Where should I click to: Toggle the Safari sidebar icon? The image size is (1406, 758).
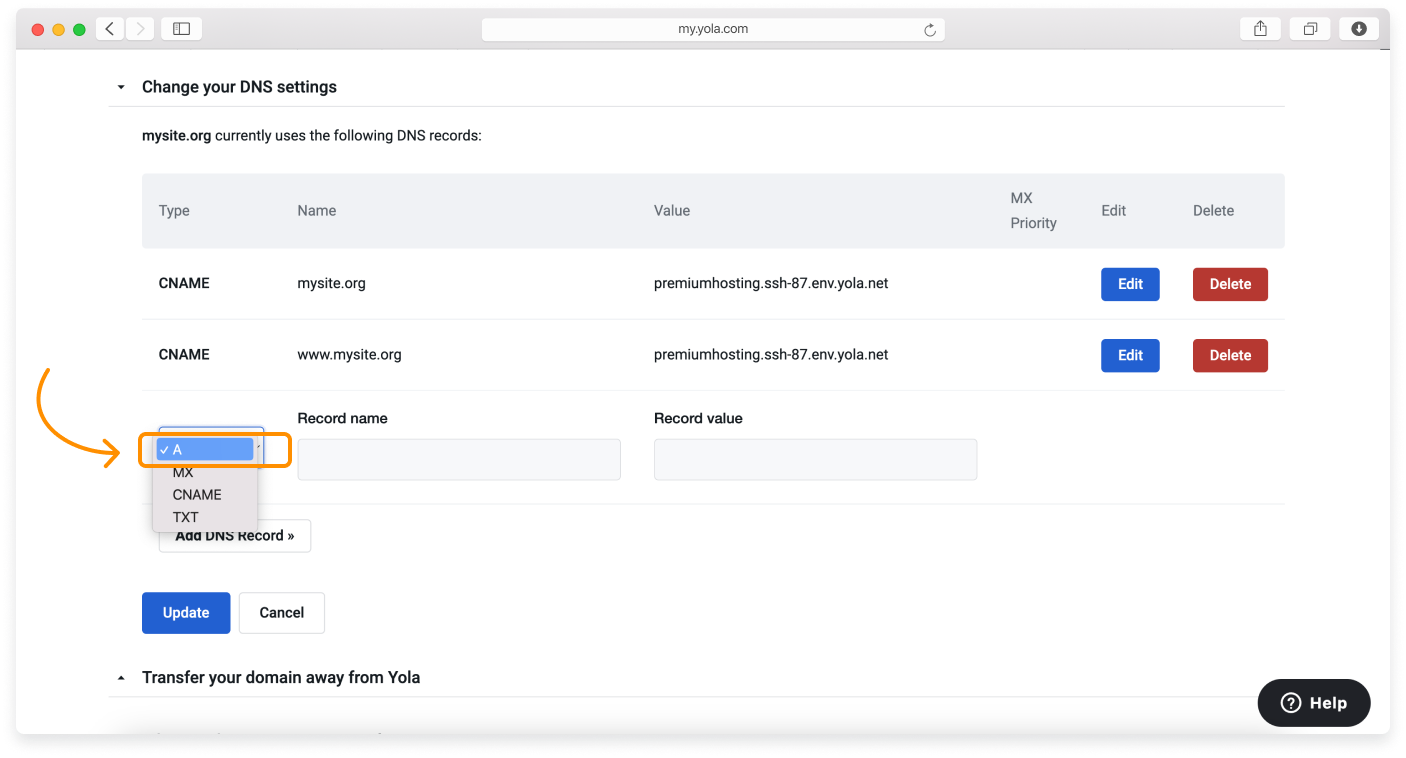[x=181, y=28]
